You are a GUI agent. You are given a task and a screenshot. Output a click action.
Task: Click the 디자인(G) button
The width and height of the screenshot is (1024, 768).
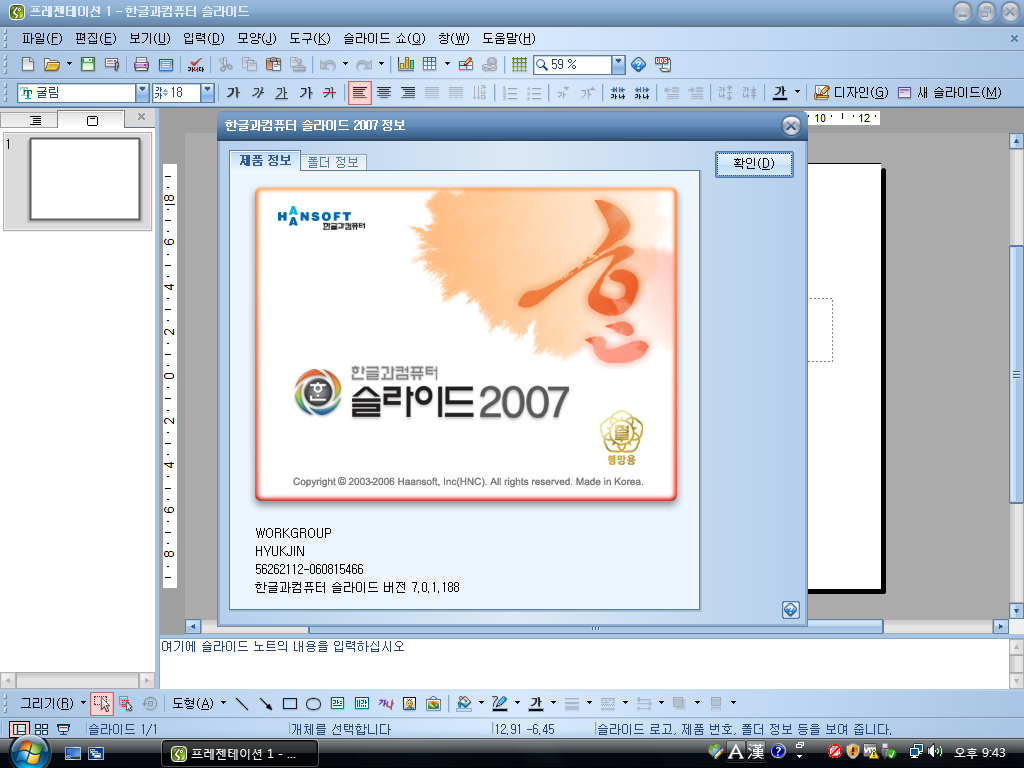point(852,93)
